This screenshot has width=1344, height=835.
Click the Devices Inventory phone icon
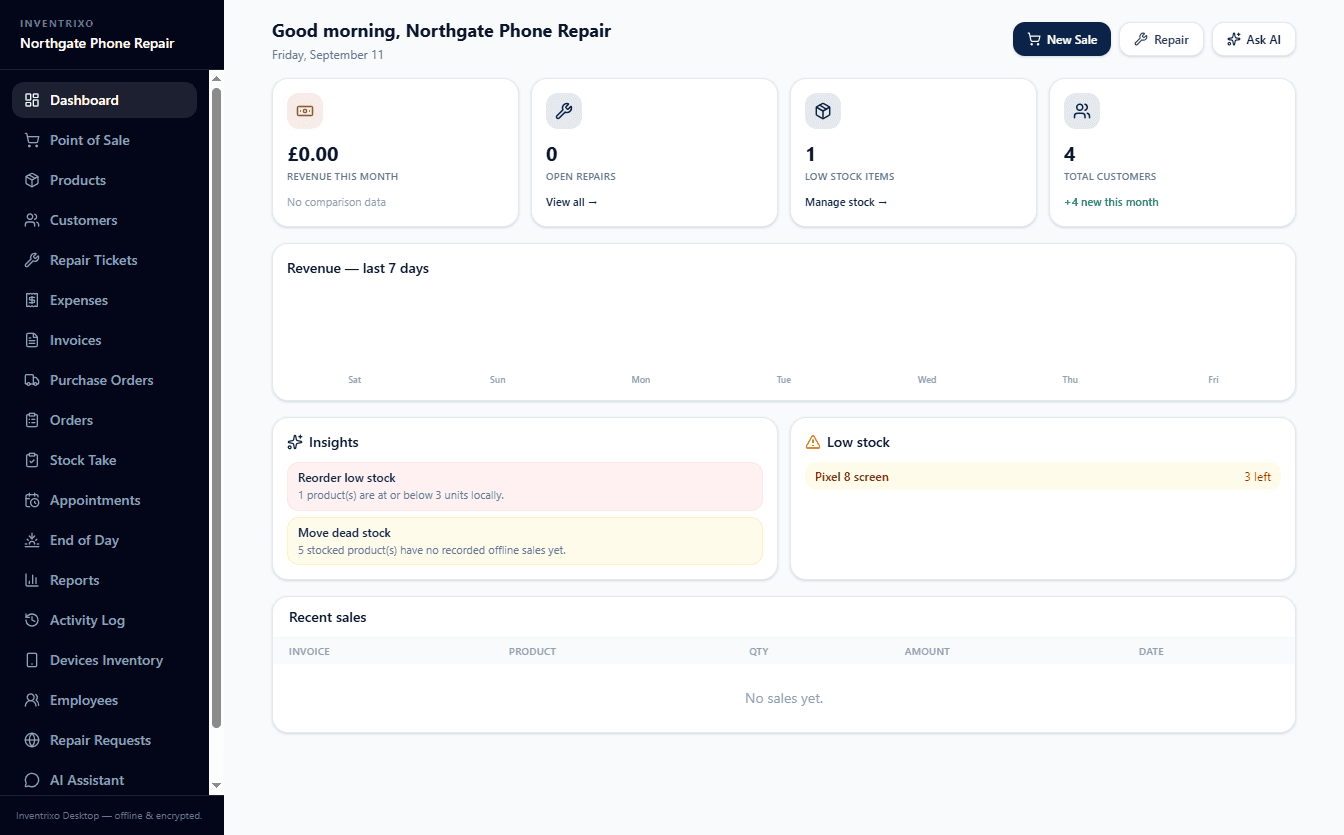(x=32, y=660)
